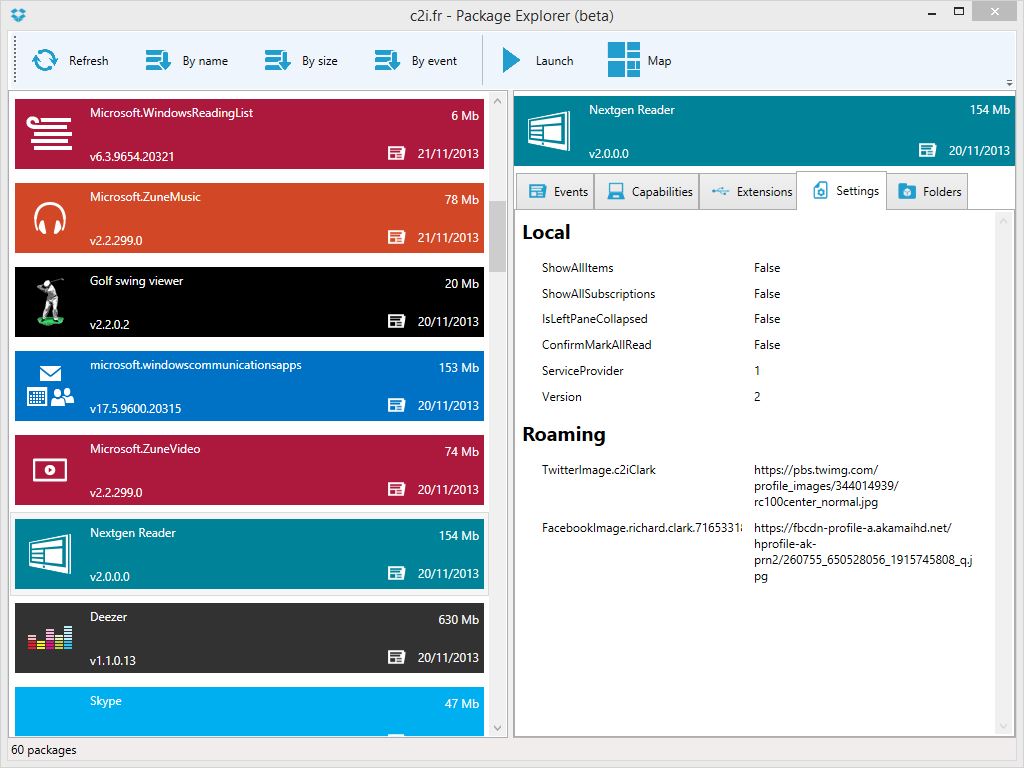Click event icon beside ZuneVideo date

[x=396, y=489]
